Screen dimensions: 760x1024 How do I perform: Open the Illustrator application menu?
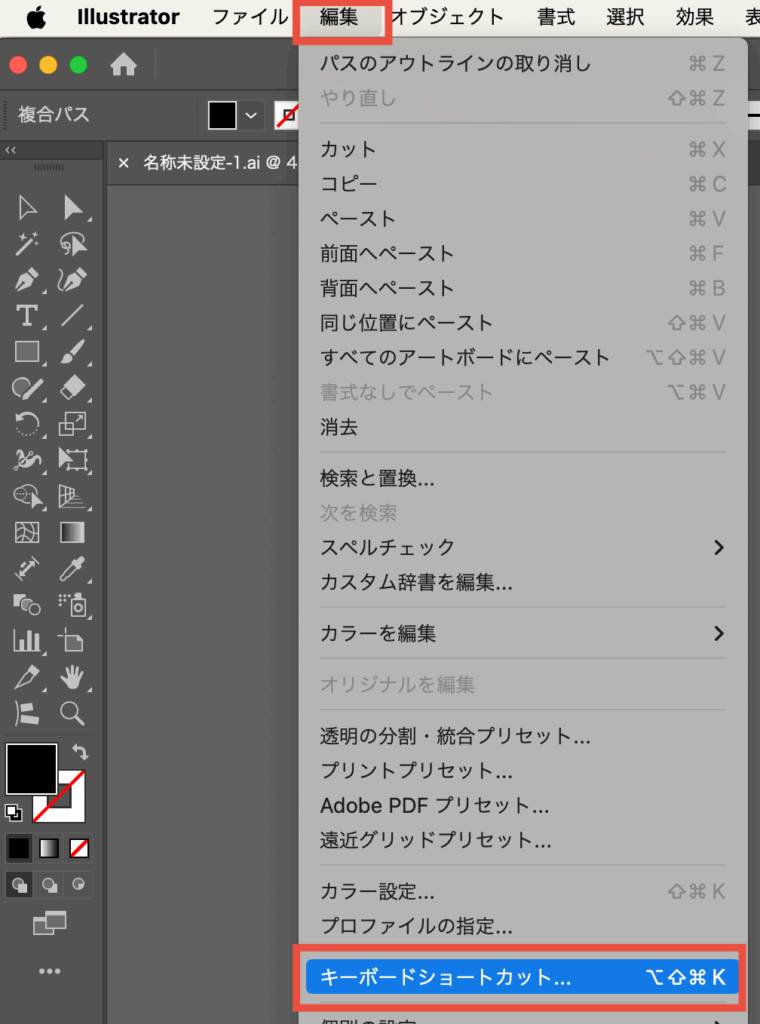click(x=128, y=17)
